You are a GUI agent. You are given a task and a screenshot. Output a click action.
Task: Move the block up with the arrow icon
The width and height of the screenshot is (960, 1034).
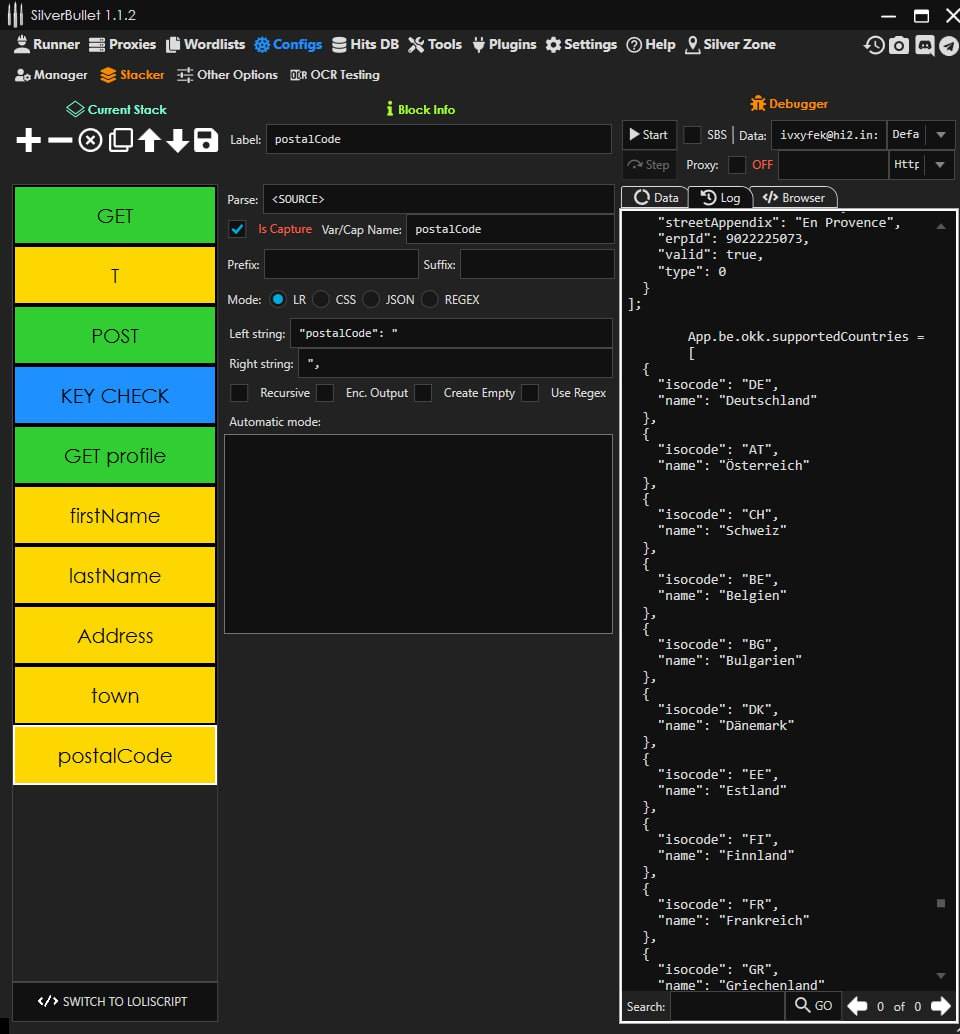[149, 140]
